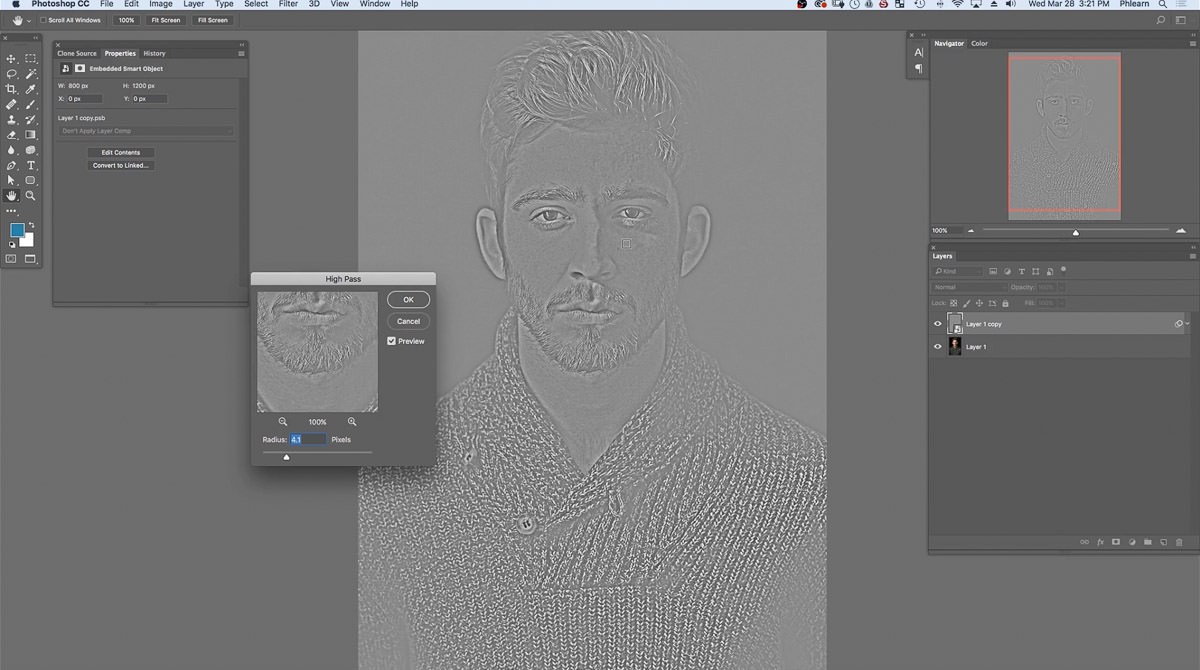
Task: Open the Select menu
Action: tap(256, 4)
